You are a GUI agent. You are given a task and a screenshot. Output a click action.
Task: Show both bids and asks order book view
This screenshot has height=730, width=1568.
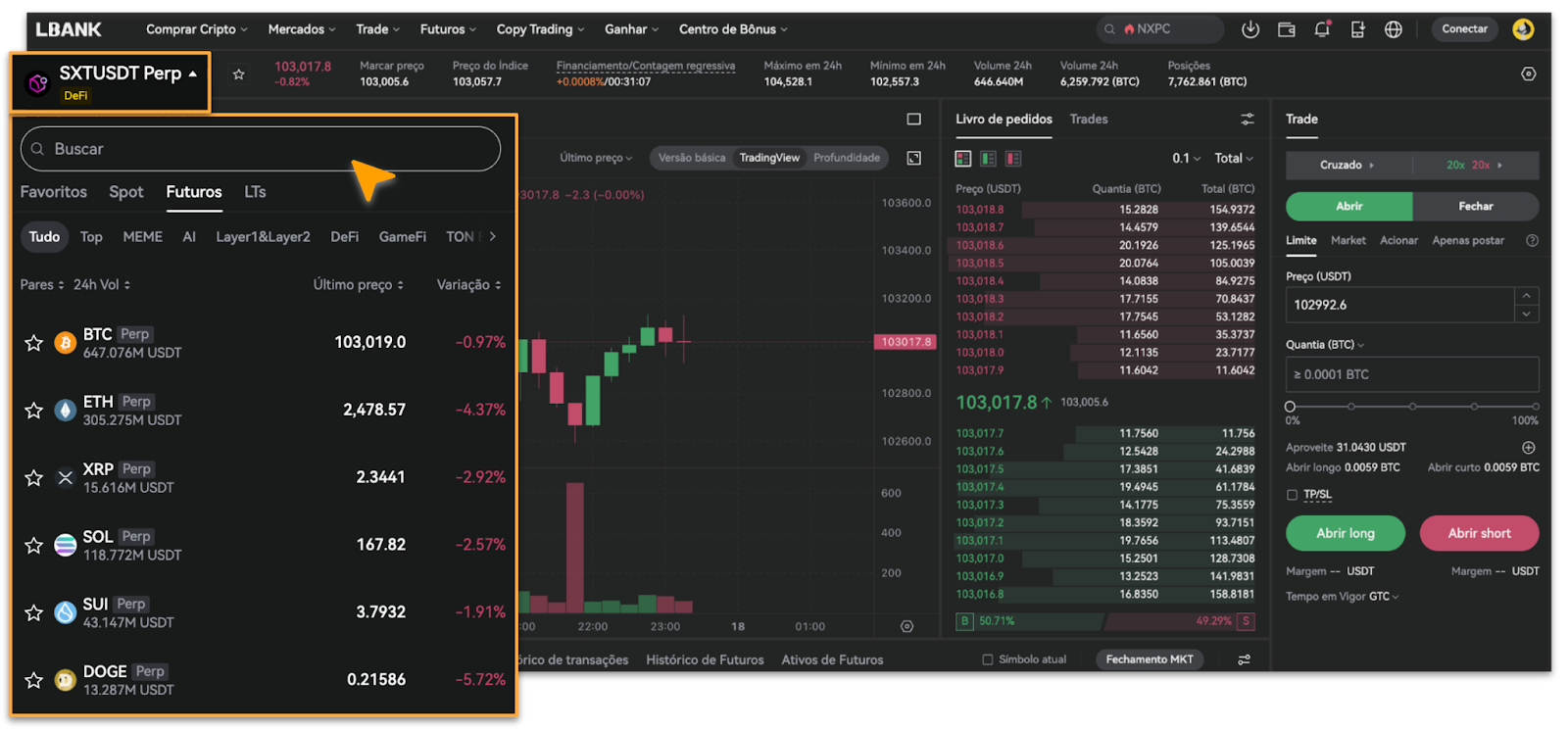tap(963, 158)
